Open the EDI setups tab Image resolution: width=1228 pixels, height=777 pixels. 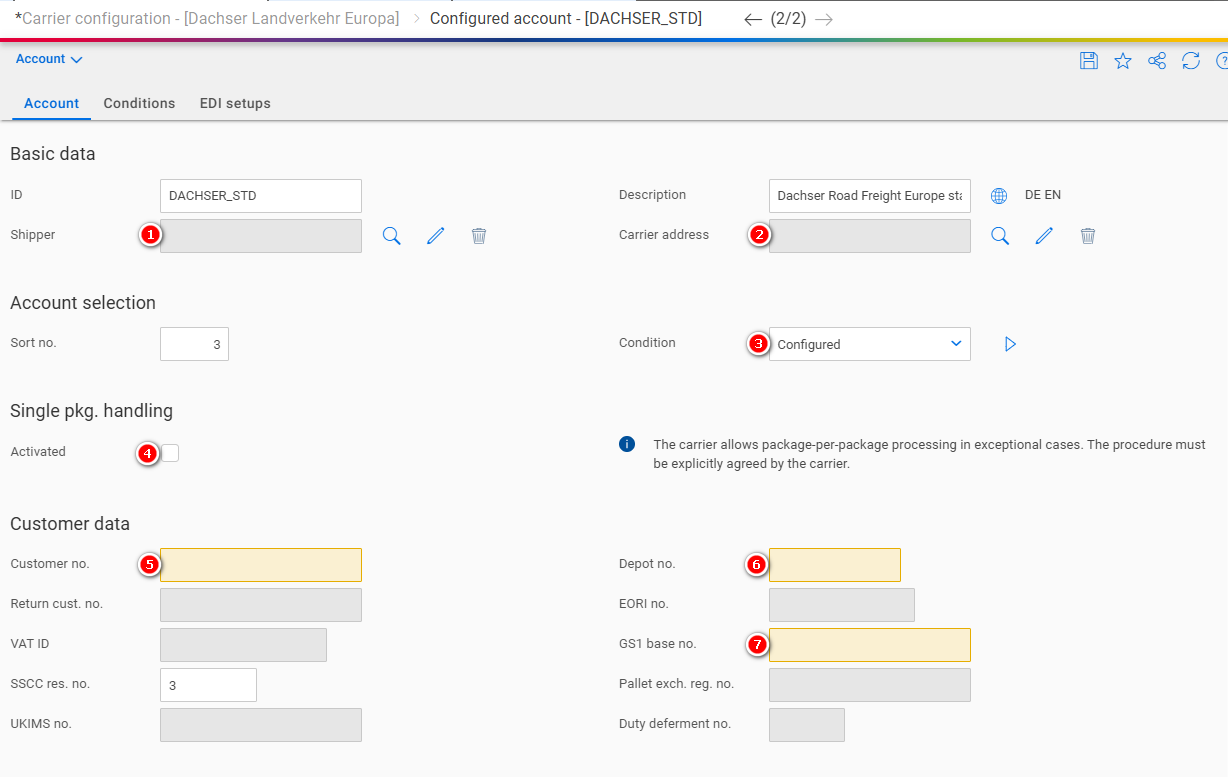pos(235,103)
